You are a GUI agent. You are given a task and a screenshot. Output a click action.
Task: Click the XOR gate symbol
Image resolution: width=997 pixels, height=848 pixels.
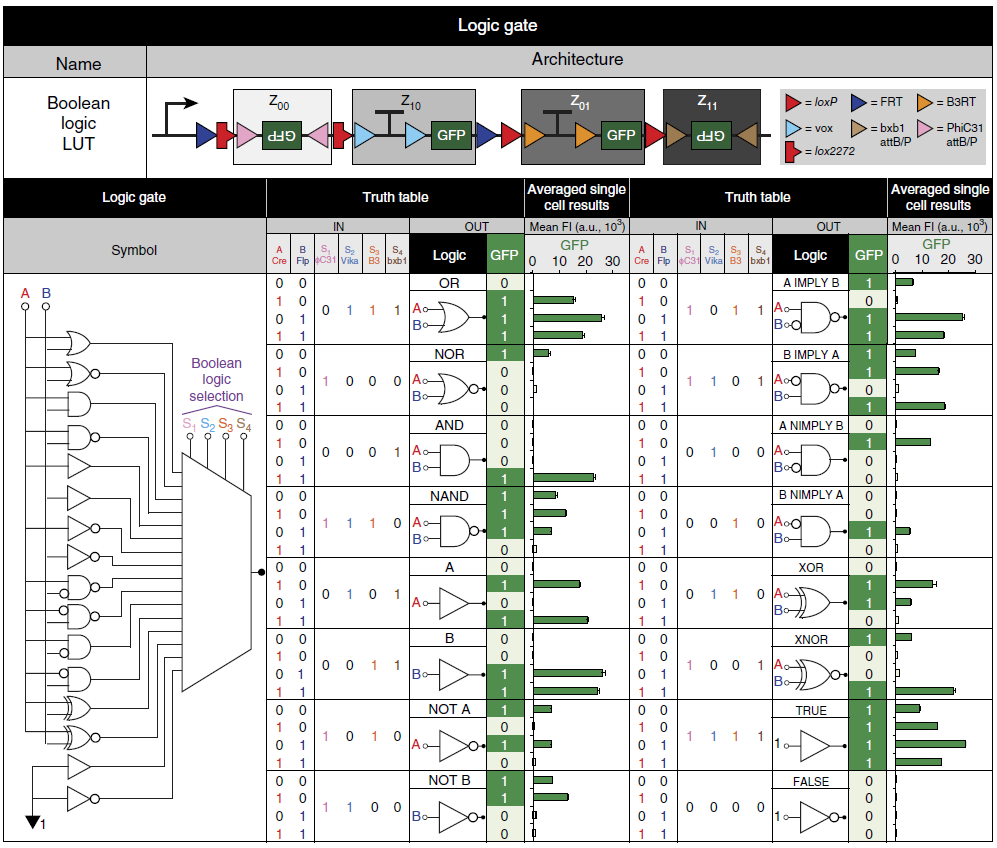point(810,601)
